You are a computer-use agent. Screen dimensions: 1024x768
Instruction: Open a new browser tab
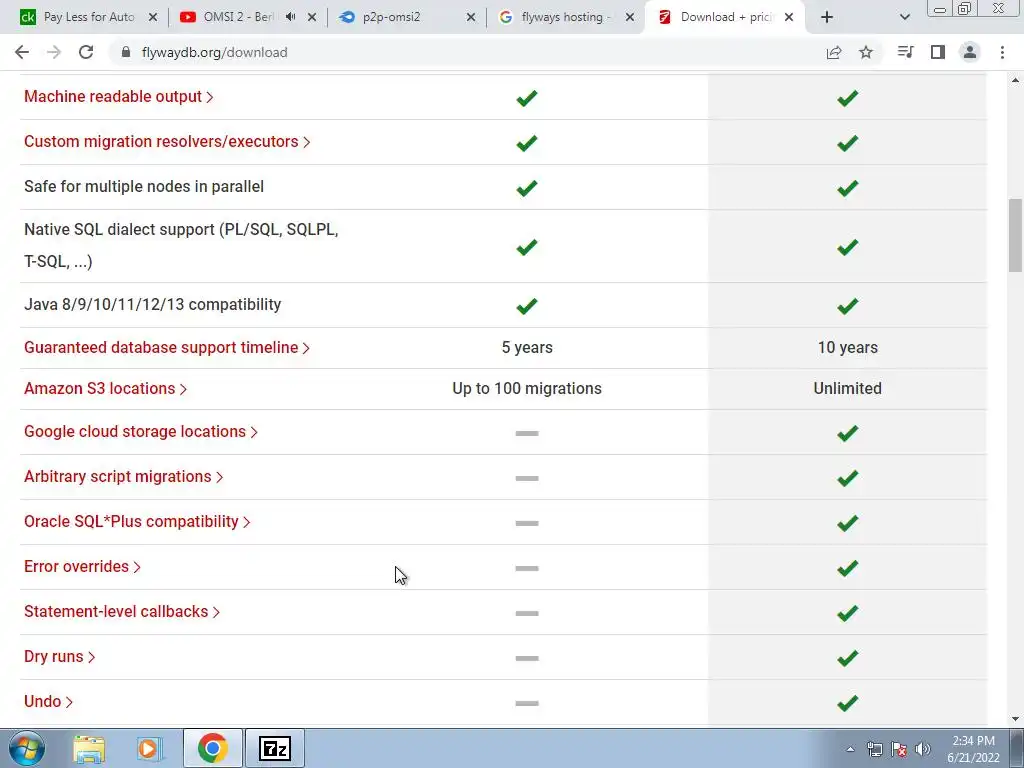pyautogui.click(x=827, y=17)
